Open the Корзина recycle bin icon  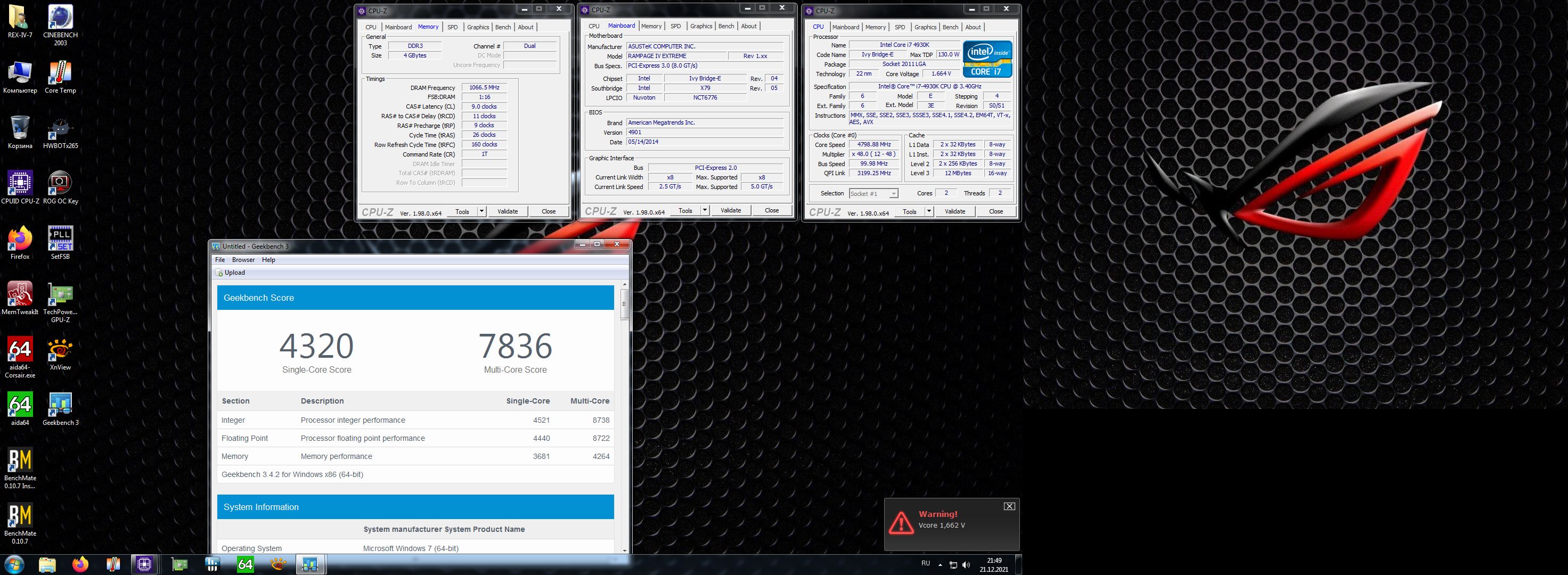click(x=20, y=132)
